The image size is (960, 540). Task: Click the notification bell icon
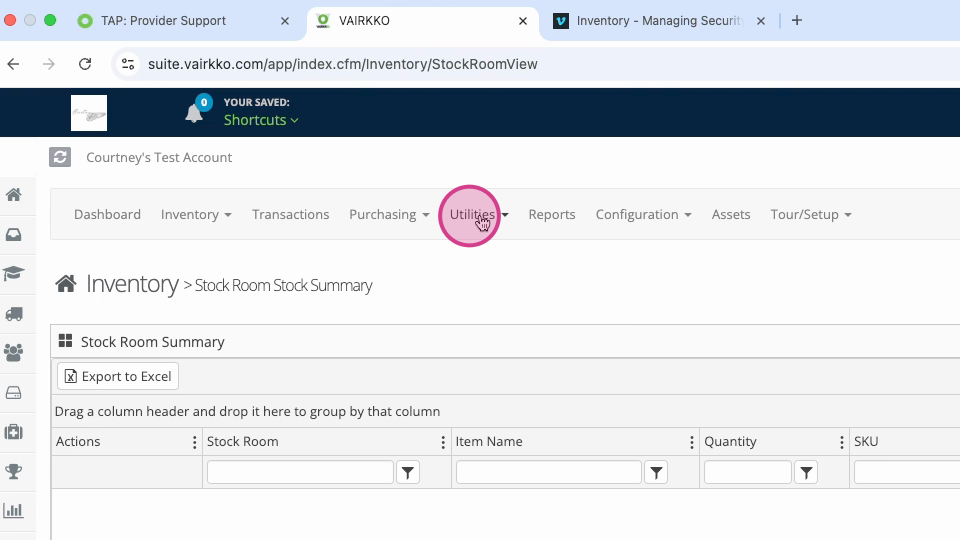pos(194,113)
